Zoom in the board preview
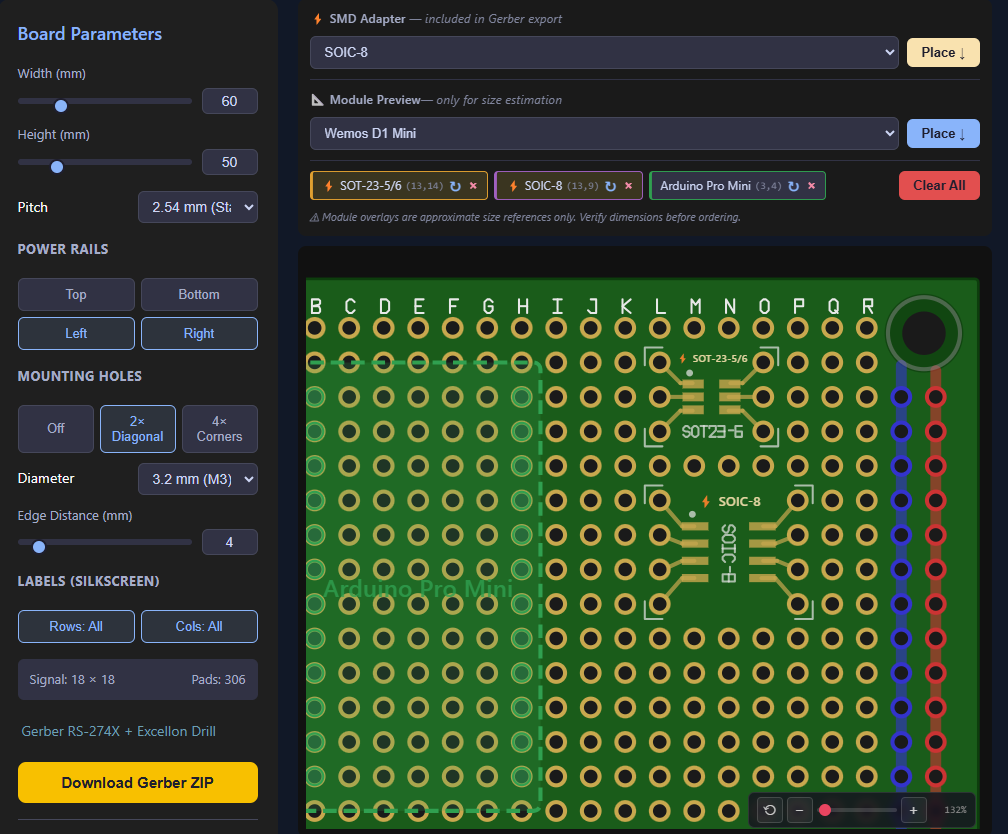This screenshot has height=834, width=1008. [x=913, y=810]
